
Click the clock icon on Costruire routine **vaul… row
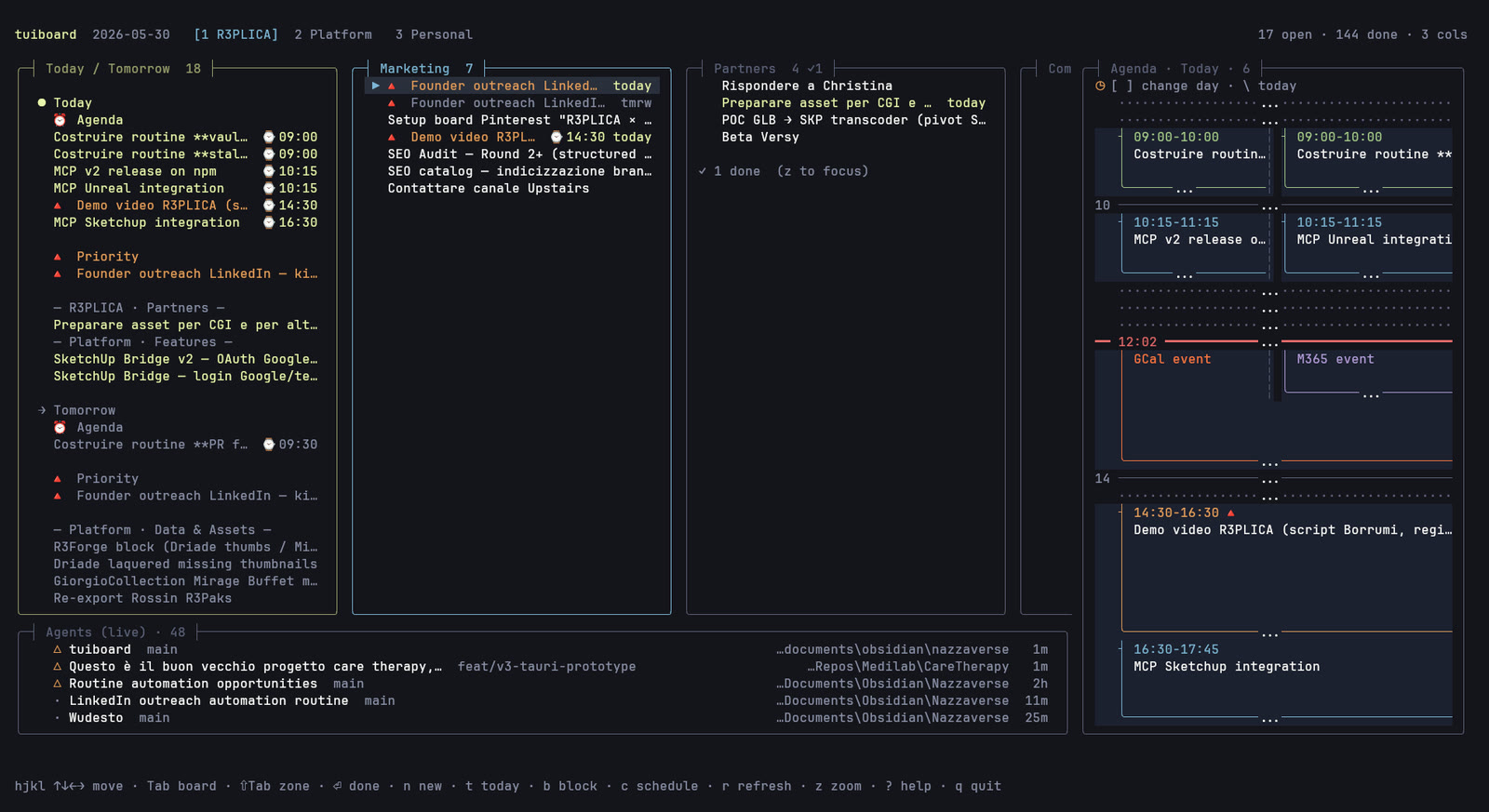[x=269, y=137]
